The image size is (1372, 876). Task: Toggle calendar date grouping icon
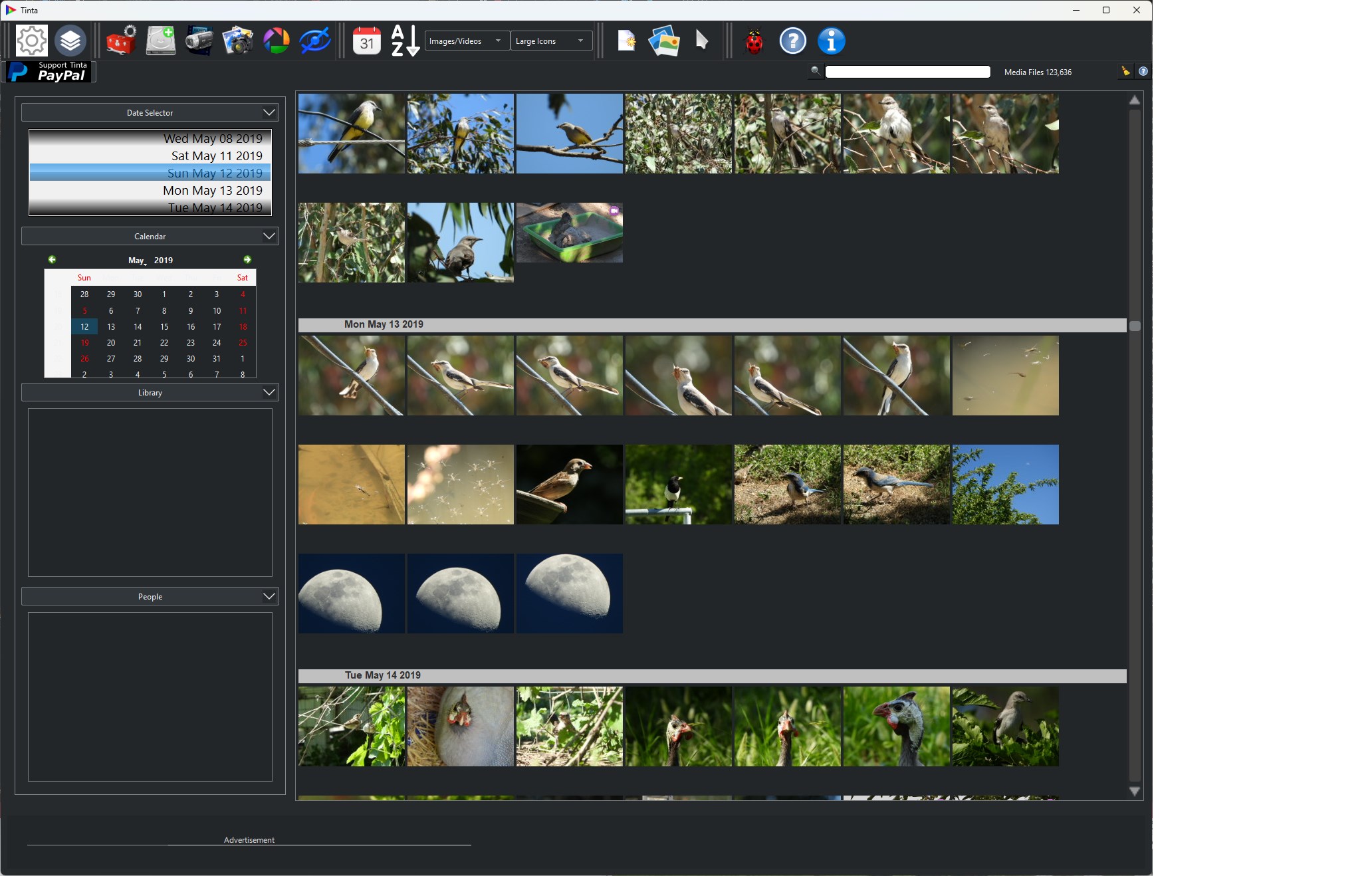(x=366, y=41)
